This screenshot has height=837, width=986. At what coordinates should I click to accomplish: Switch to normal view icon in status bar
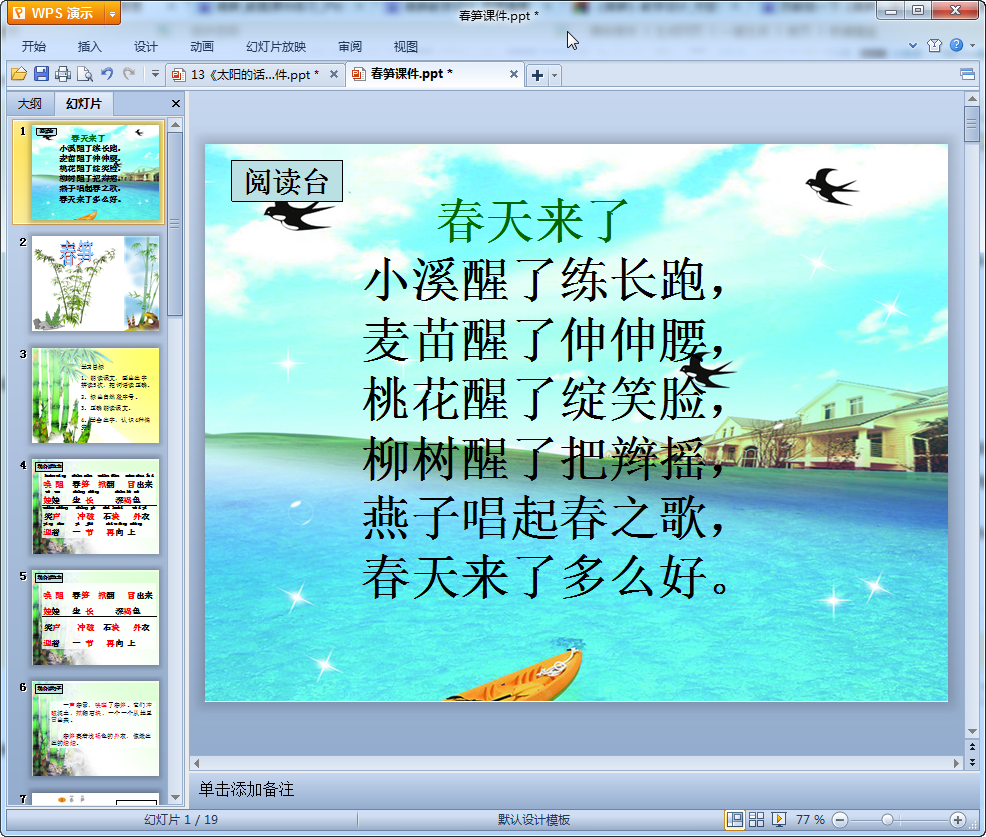click(x=734, y=819)
